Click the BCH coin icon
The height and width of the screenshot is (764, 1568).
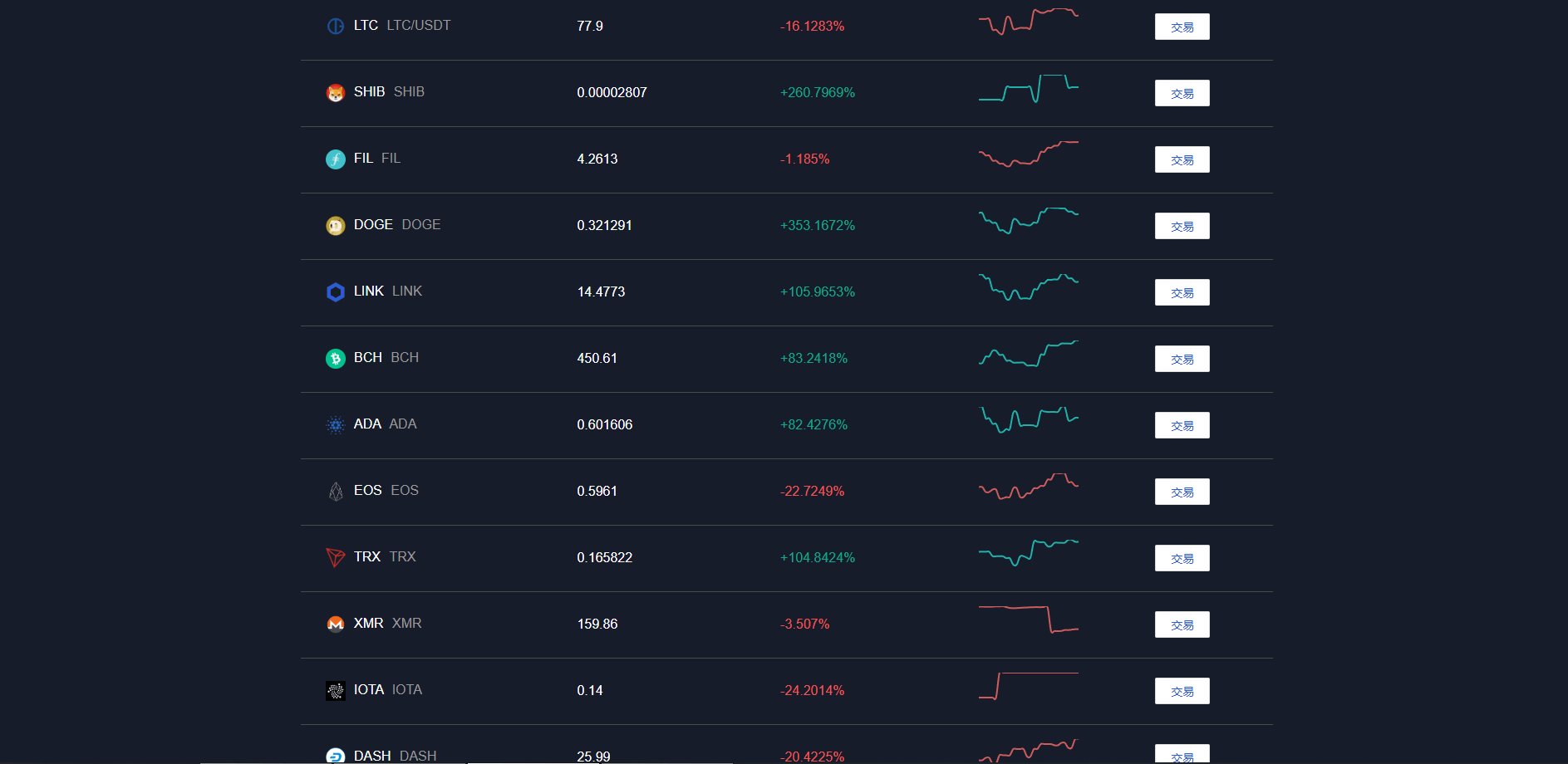point(336,359)
